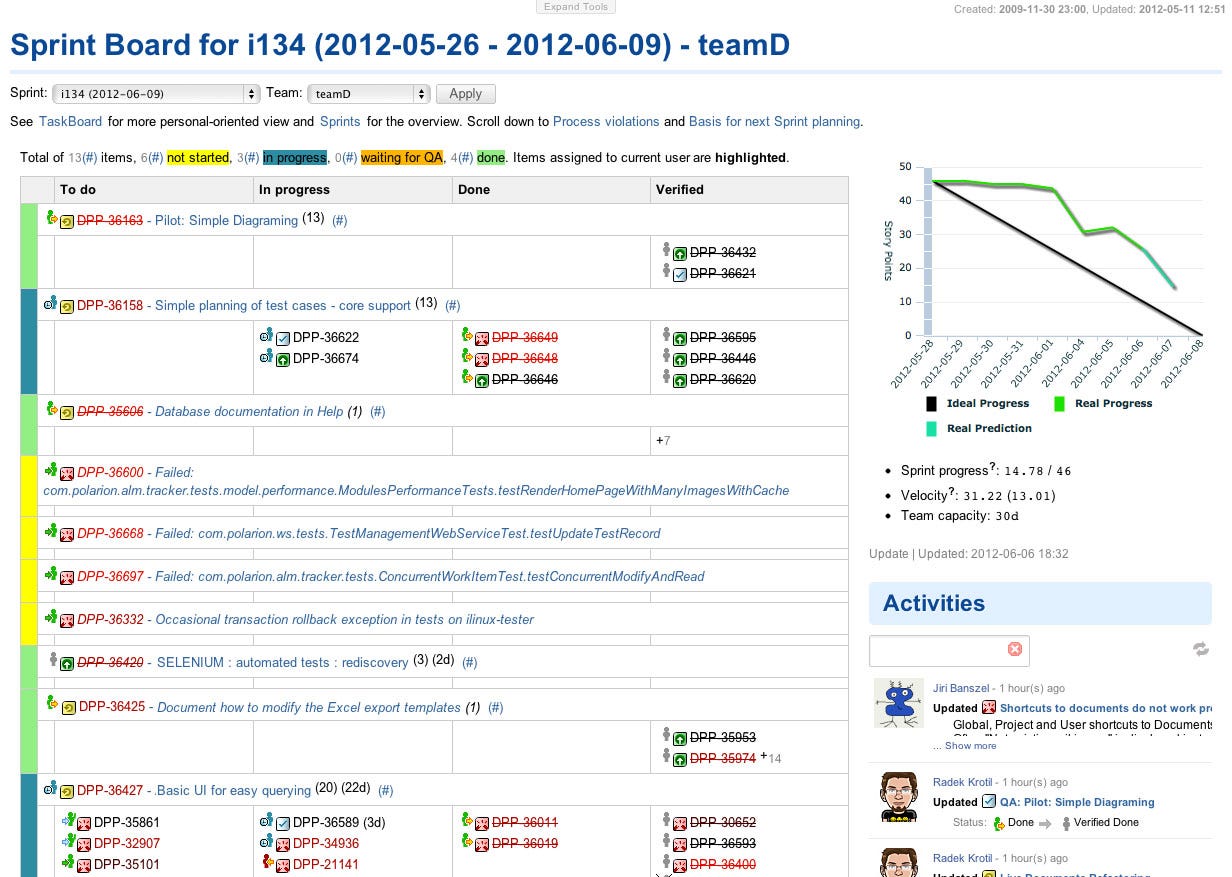
Task: Click the icon next to DPP-36622
Action: pos(282,338)
